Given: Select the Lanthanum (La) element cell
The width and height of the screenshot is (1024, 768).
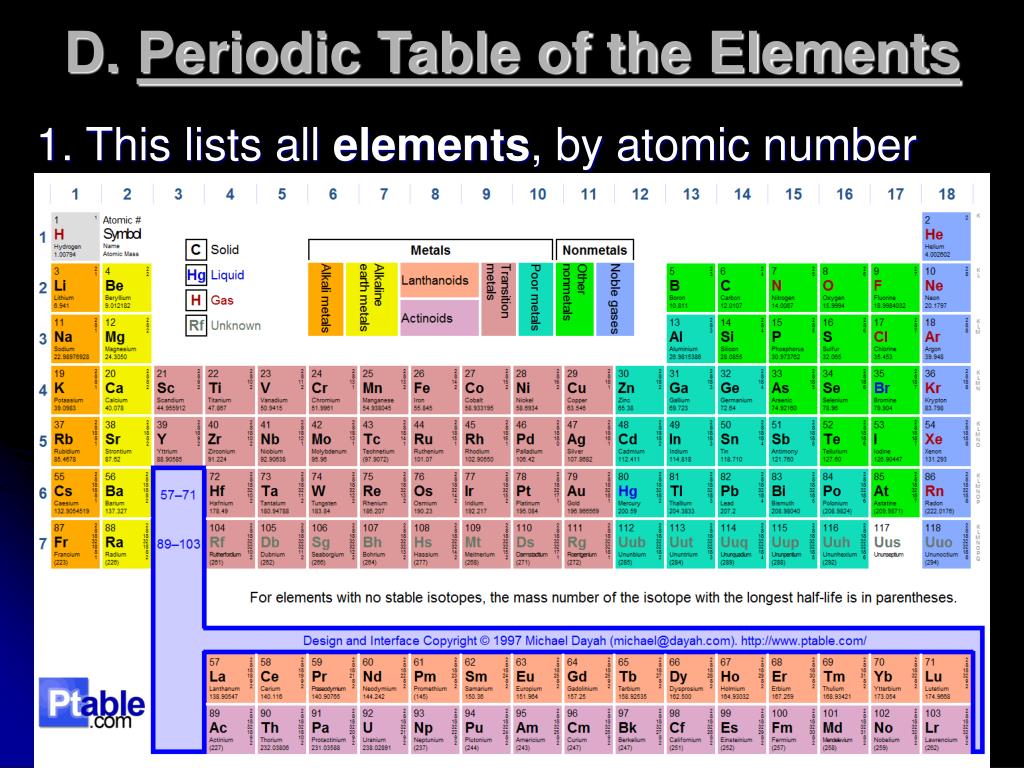Looking at the screenshot, I should tap(229, 679).
